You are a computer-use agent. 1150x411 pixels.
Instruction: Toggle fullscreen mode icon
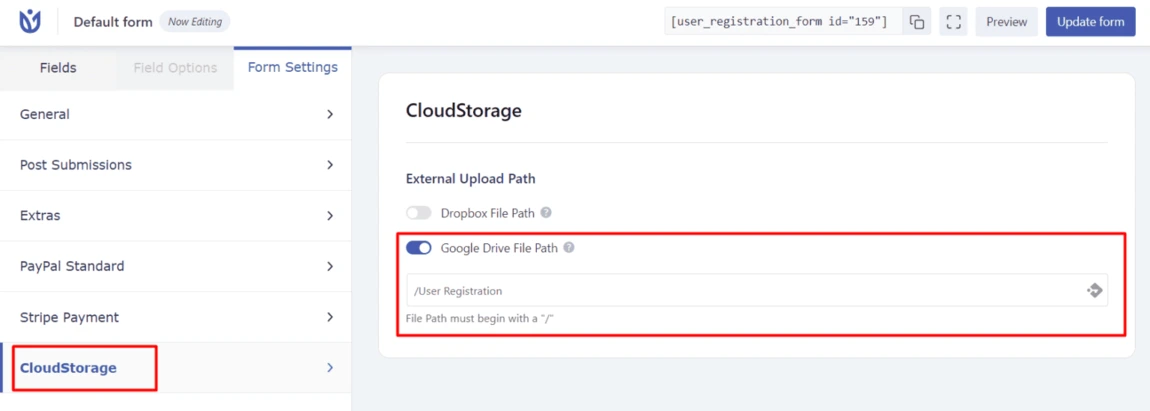[953, 22]
